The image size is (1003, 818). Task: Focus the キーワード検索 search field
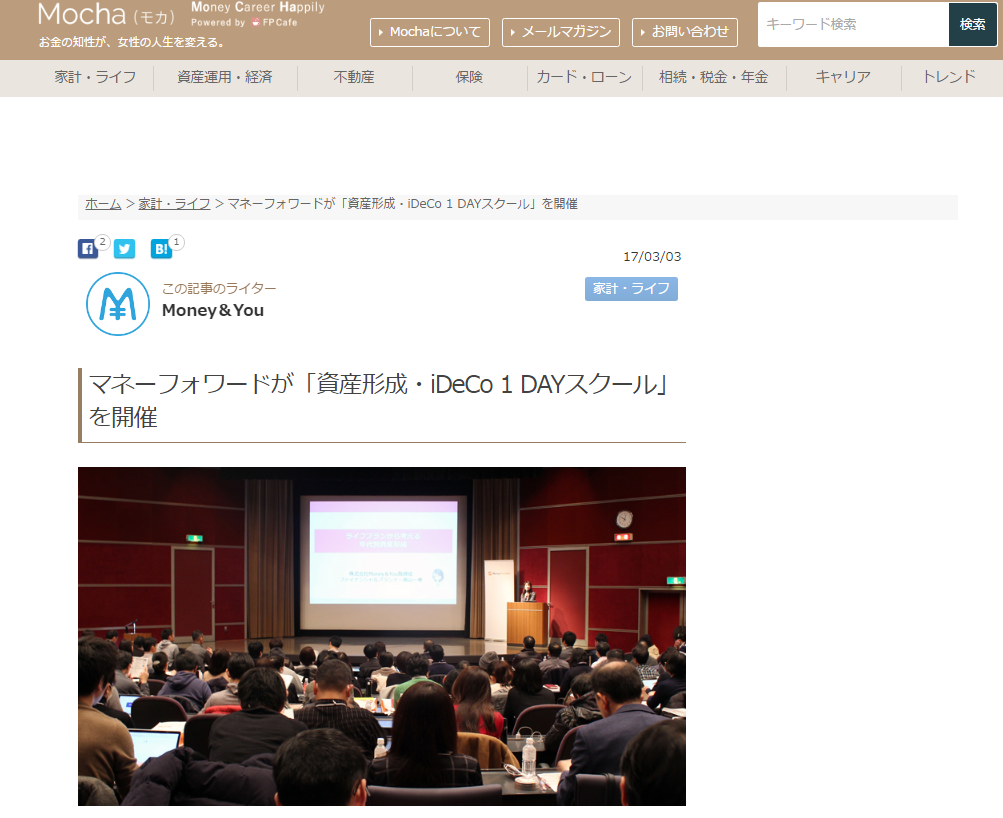tap(853, 24)
